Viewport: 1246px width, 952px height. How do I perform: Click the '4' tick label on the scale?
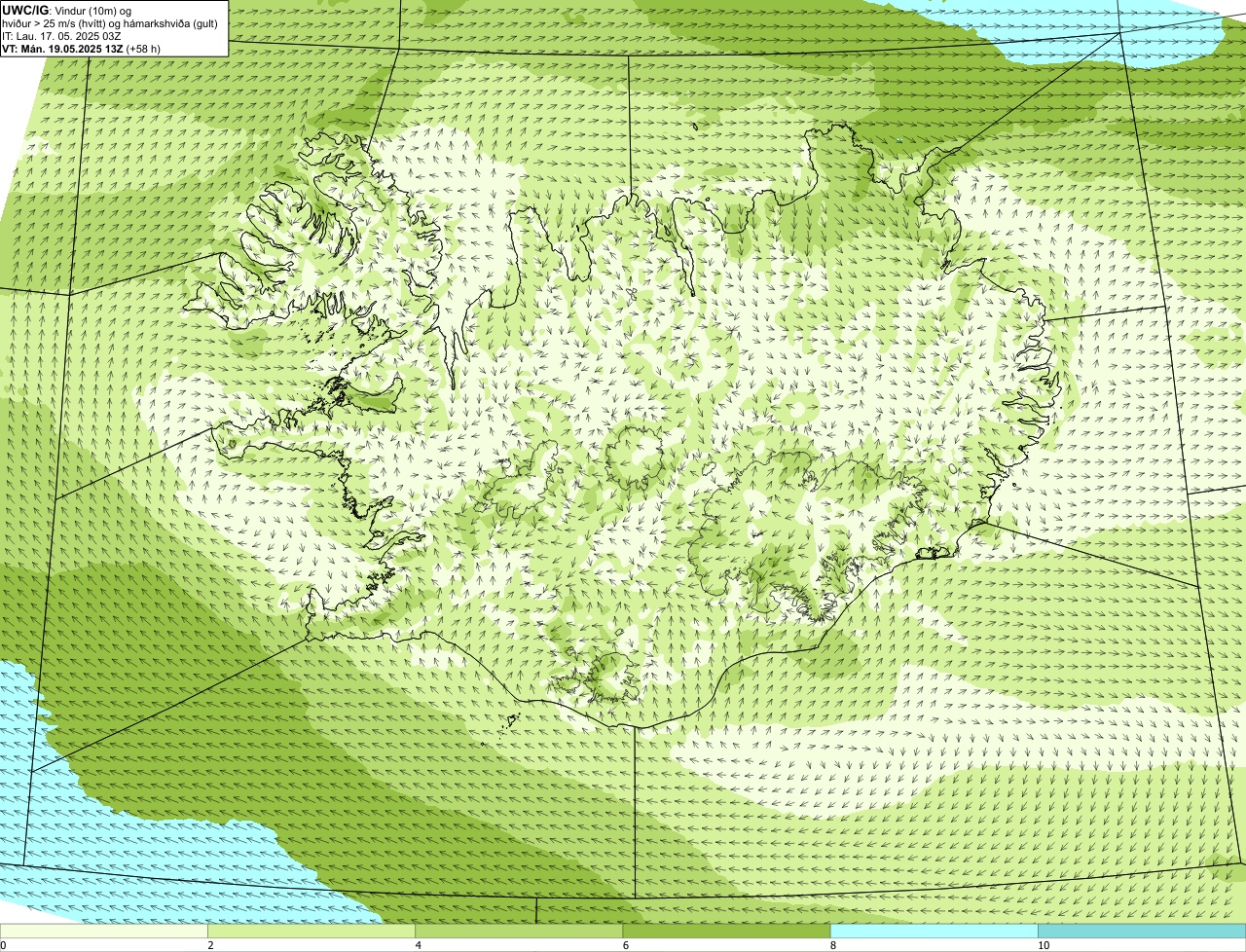click(419, 945)
